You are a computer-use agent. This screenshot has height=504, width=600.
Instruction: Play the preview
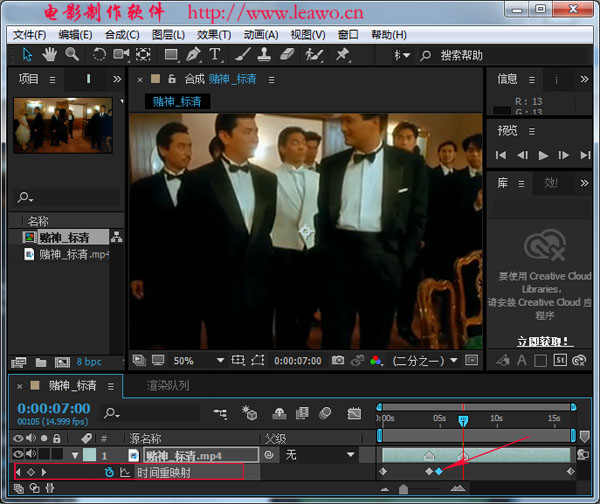[543, 155]
